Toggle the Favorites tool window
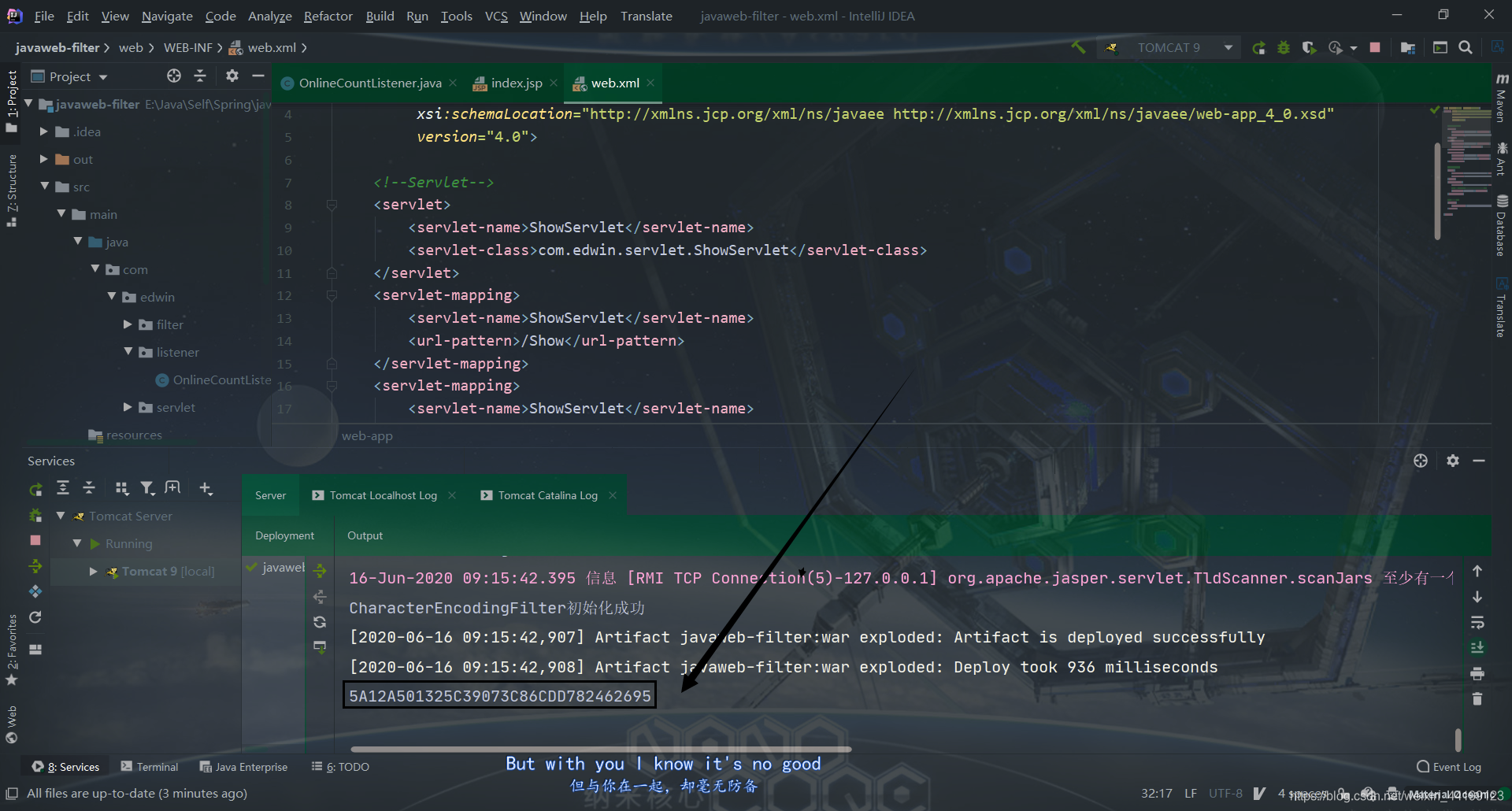Screen dimensions: 1512x811 coord(12,649)
